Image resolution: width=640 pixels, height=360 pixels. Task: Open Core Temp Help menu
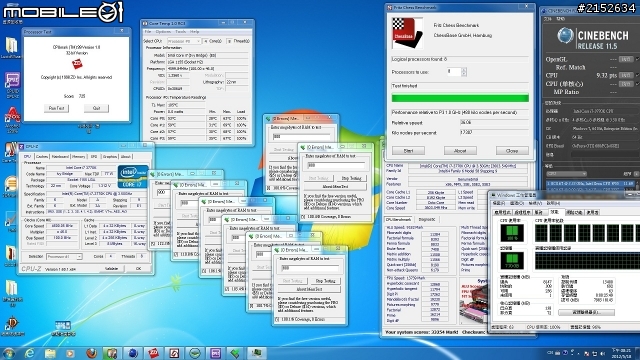[195, 32]
